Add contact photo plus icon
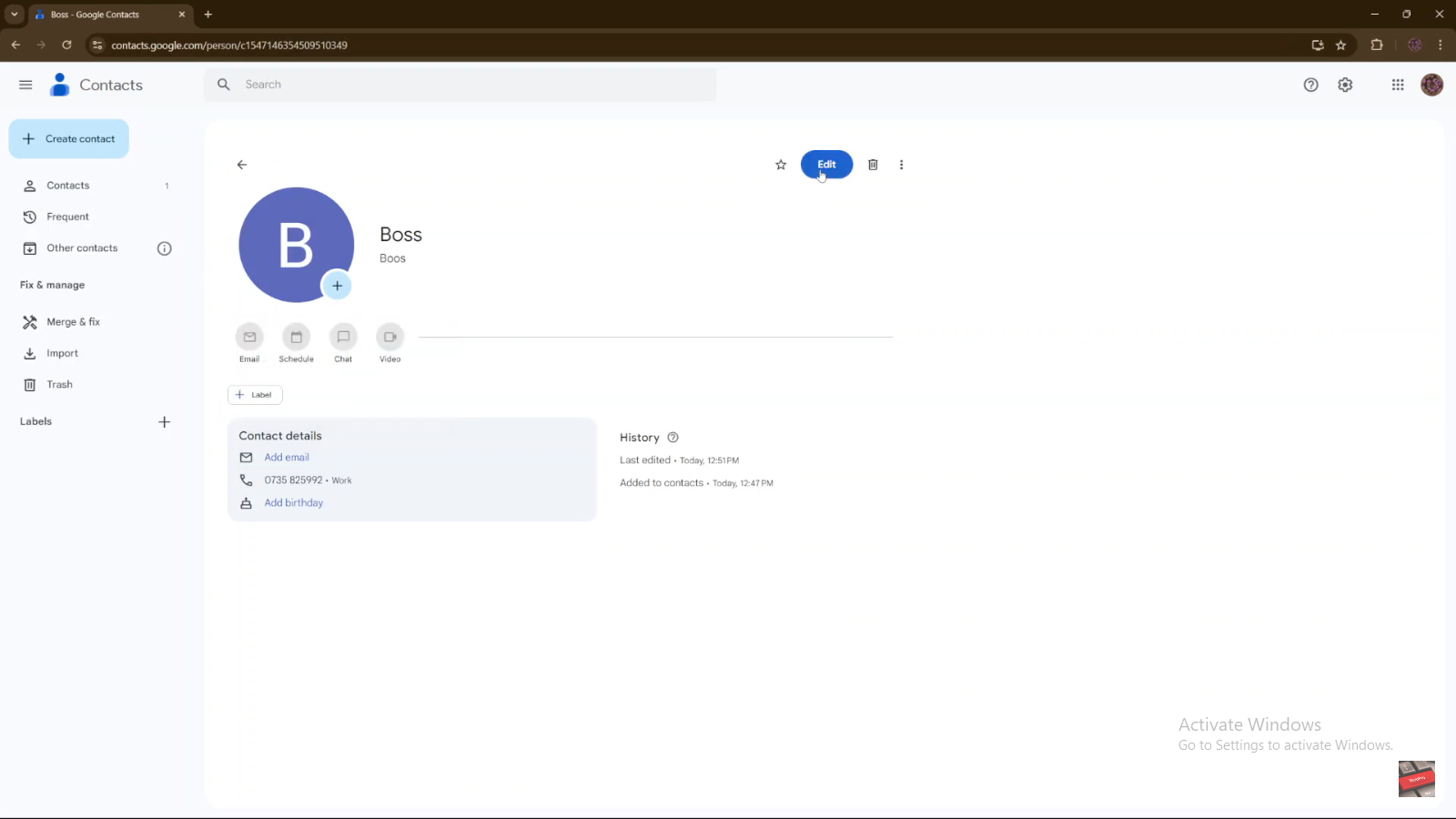Image resolution: width=1456 pixels, height=819 pixels. pyautogui.click(x=337, y=286)
